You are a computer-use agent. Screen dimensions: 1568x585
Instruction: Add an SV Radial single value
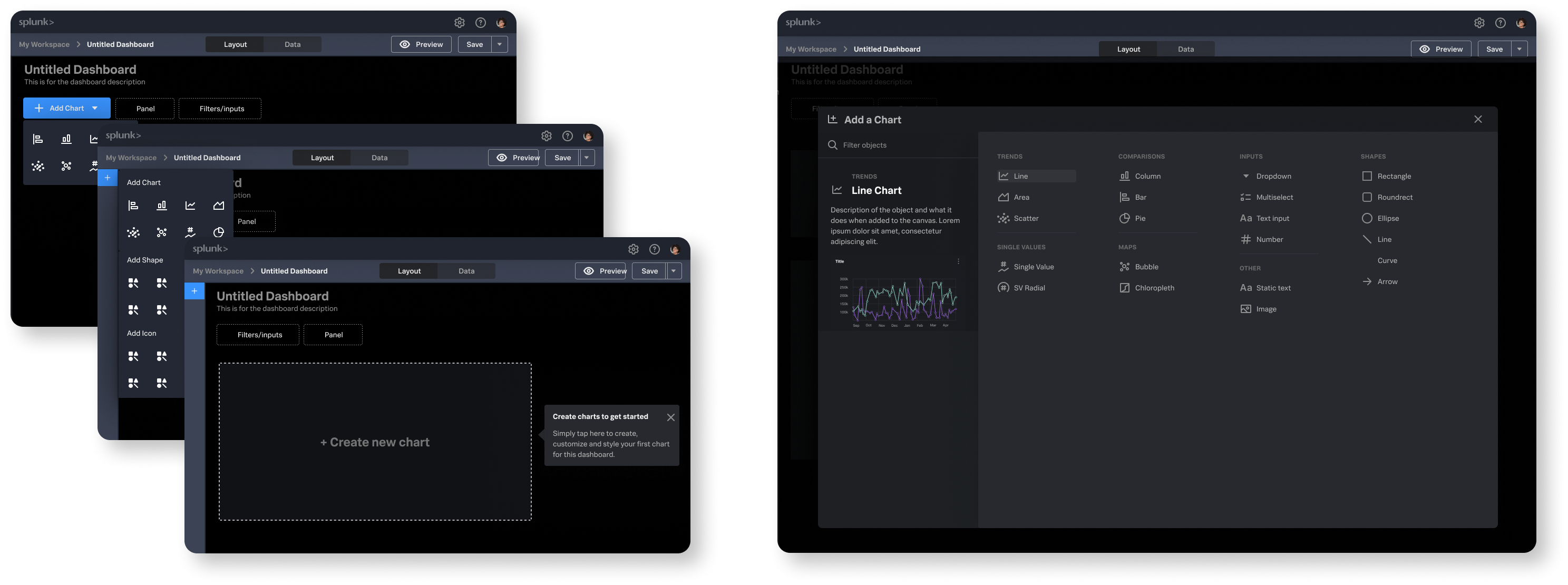tap(1029, 288)
